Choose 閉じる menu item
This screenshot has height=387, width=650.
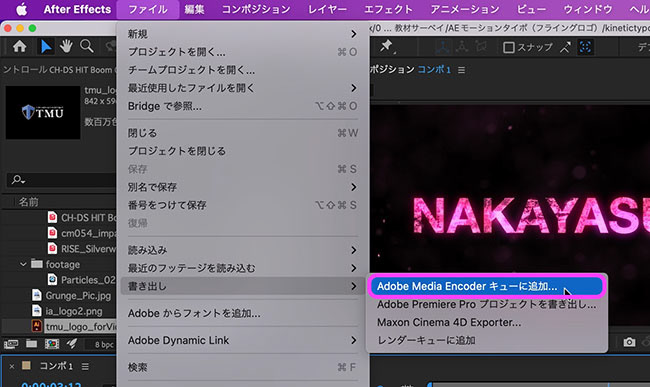point(243,133)
